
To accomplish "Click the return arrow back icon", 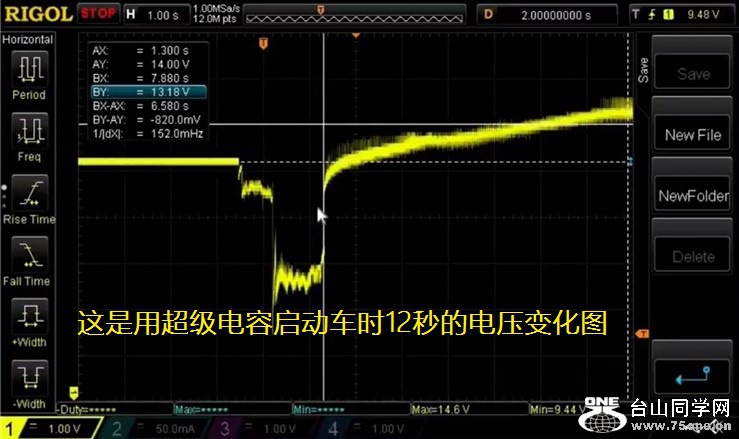I will tap(692, 379).
